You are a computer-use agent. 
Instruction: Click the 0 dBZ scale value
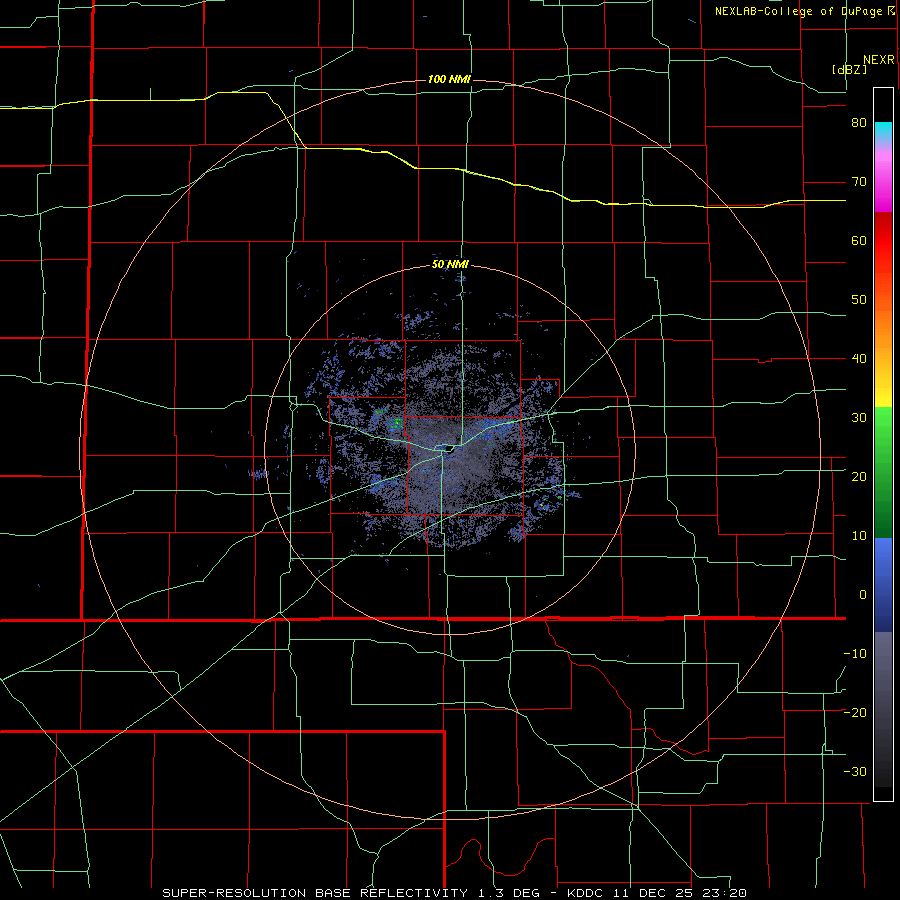(863, 595)
